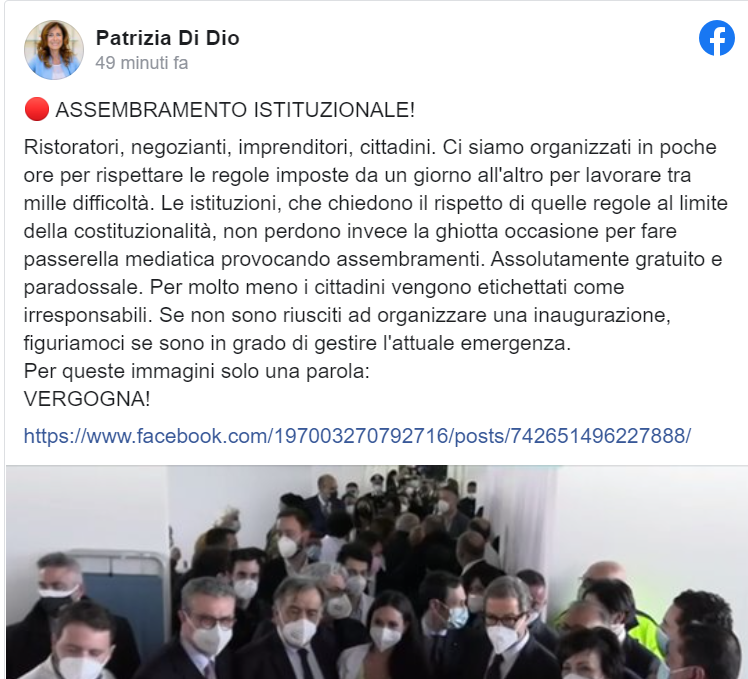Open the crowded corridor photo thumbnail
Screen dimensions: 748x679
click(x=376, y=572)
